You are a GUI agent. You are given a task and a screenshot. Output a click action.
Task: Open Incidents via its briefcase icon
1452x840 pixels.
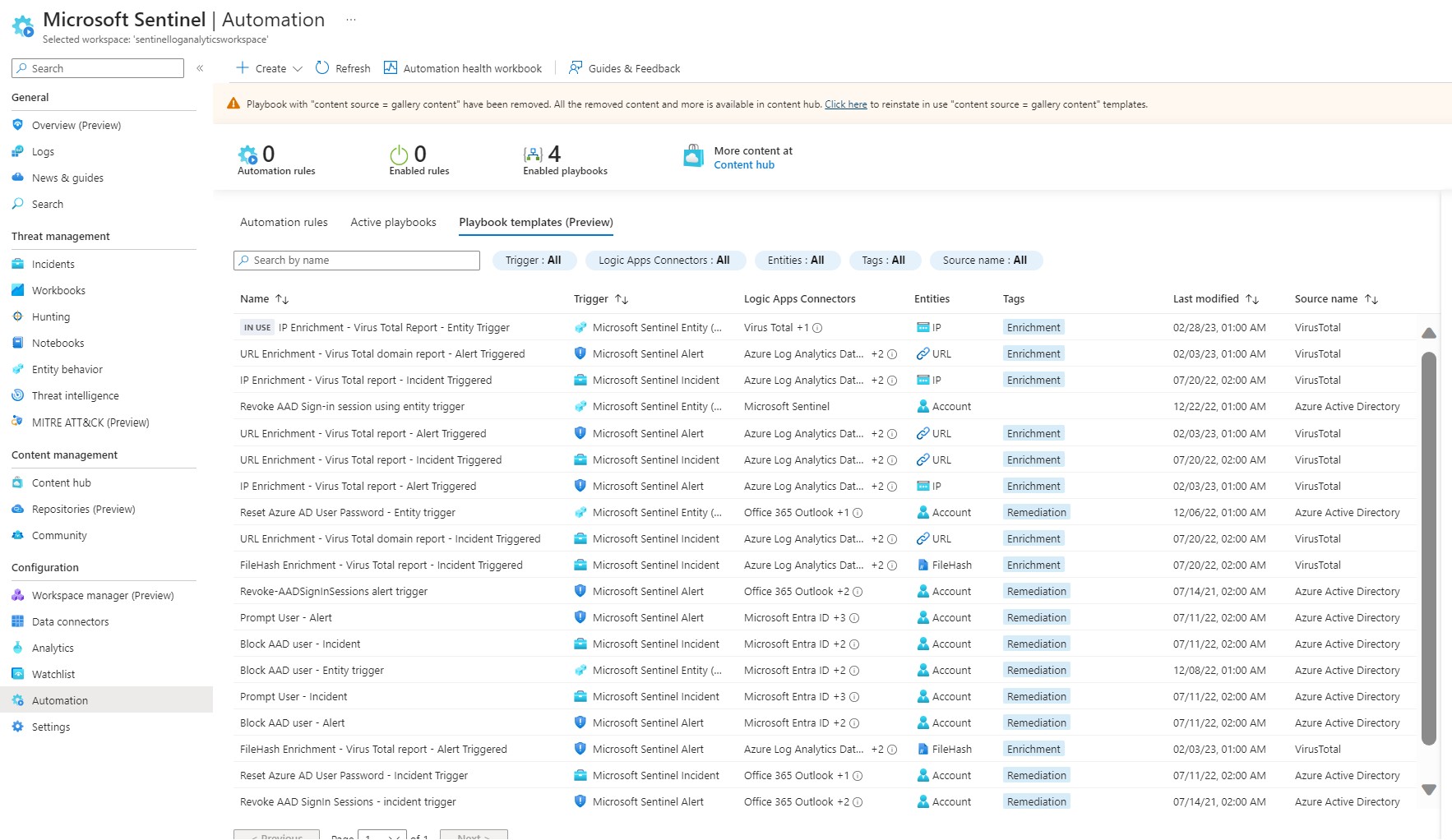[18, 264]
